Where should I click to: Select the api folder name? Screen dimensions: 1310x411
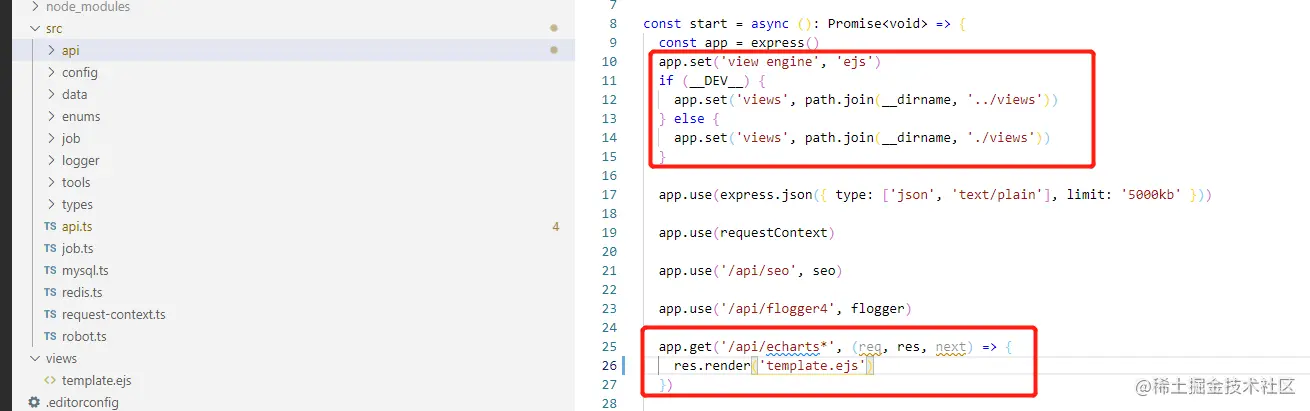[x=70, y=51]
